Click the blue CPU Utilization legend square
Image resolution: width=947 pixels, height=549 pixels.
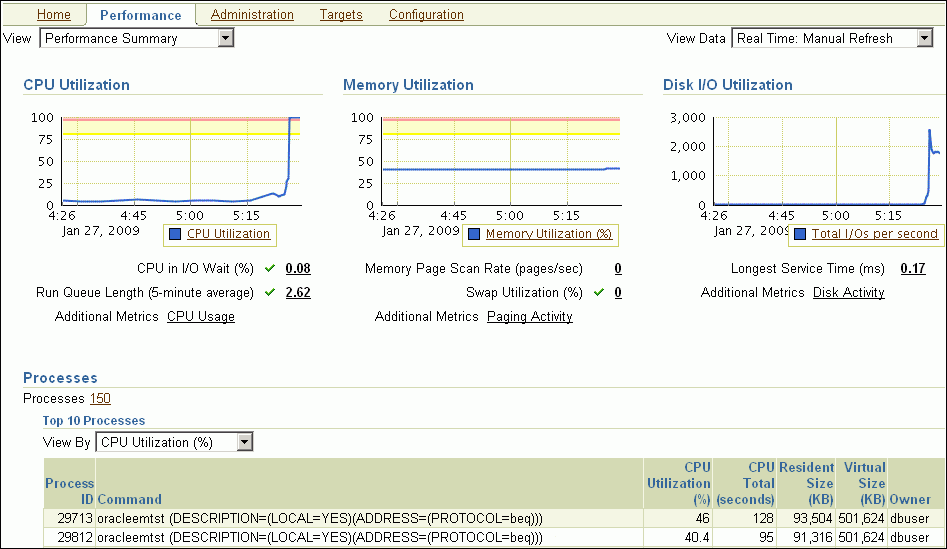click(x=175, y=234)
